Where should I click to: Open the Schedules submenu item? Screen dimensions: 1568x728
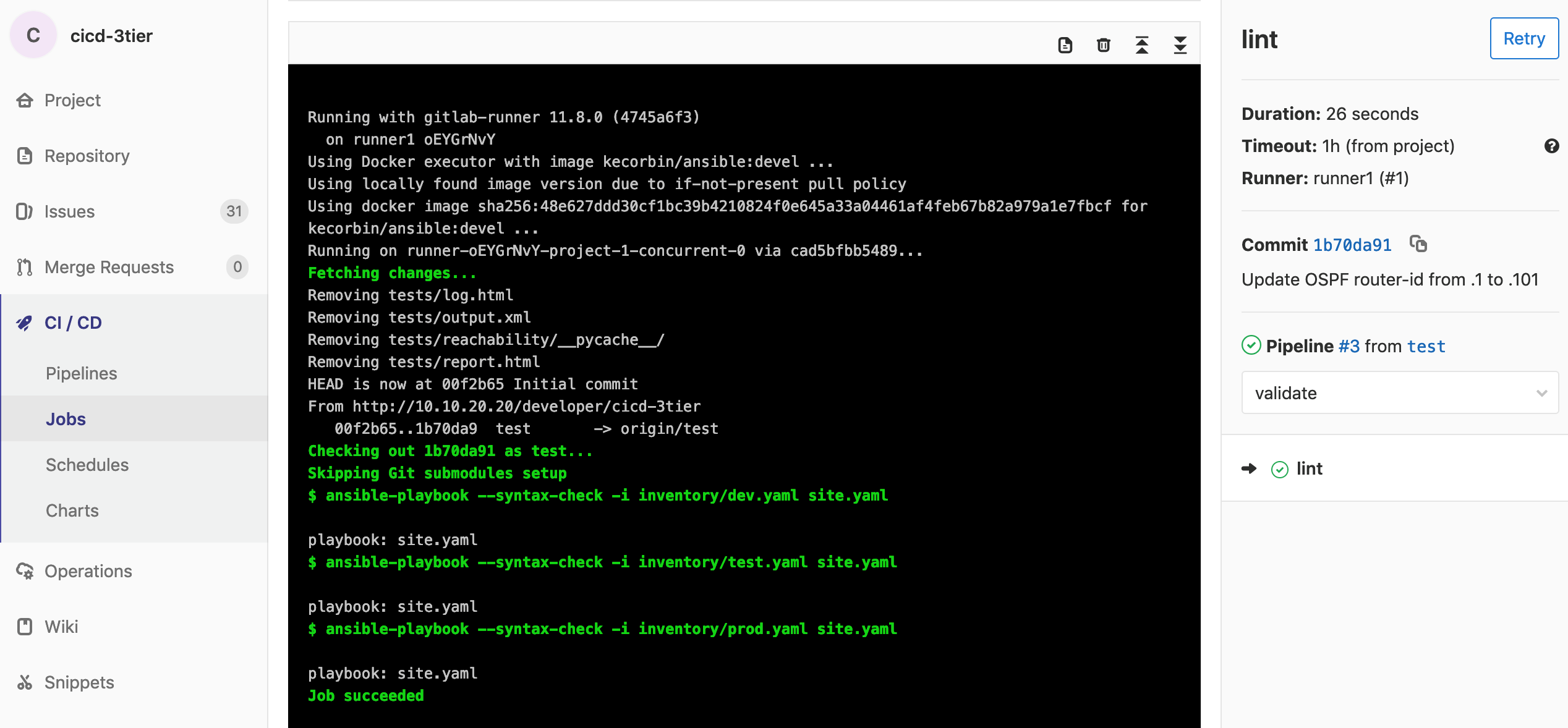click(x=87, y=465)
